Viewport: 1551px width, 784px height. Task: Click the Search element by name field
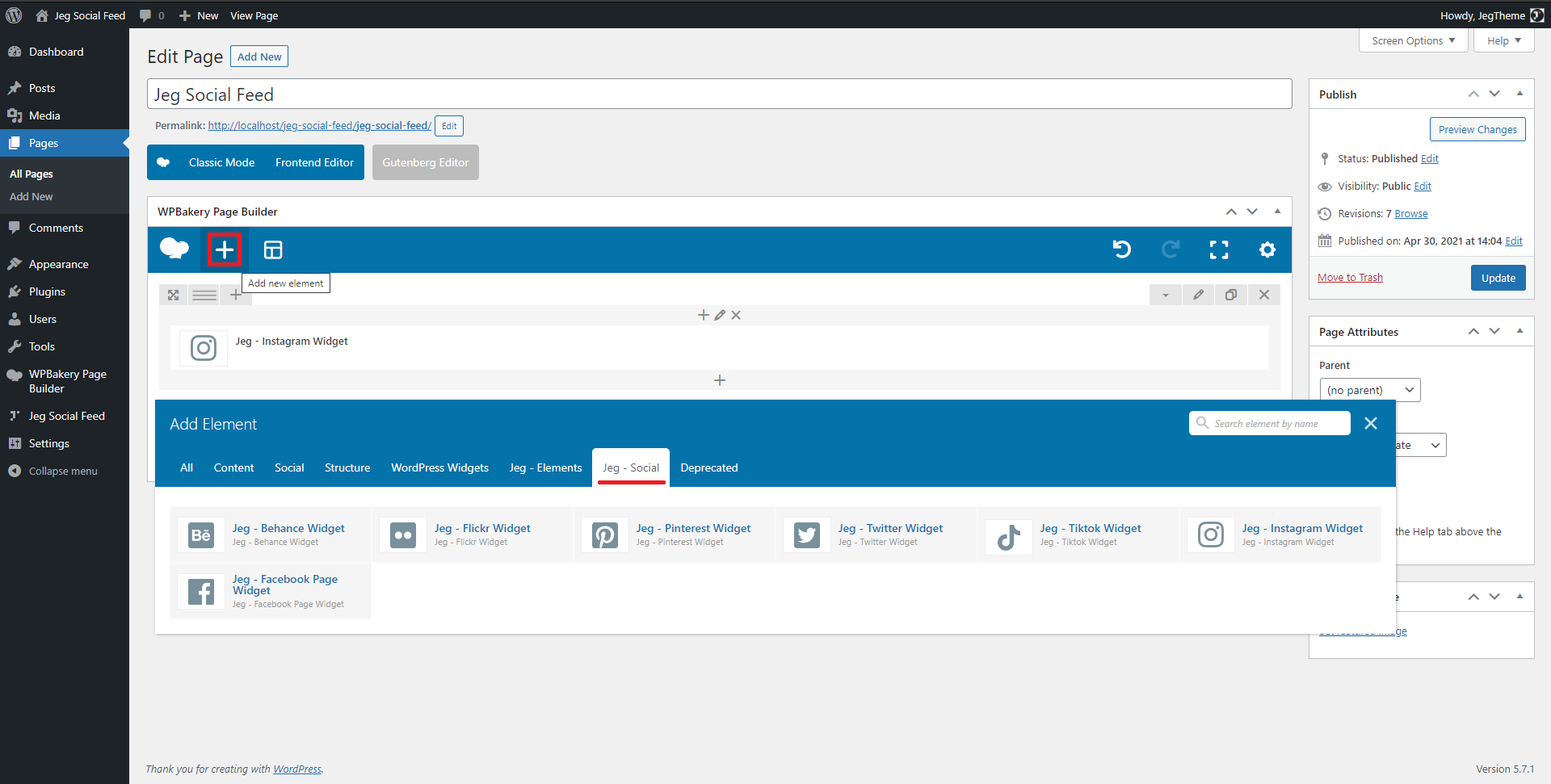(x=1276, y=423)
